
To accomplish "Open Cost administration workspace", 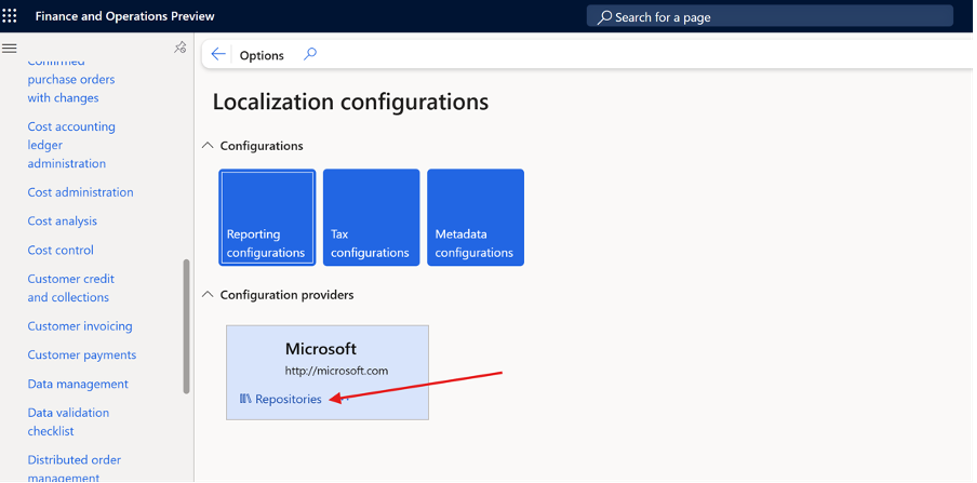I will 80,193.
